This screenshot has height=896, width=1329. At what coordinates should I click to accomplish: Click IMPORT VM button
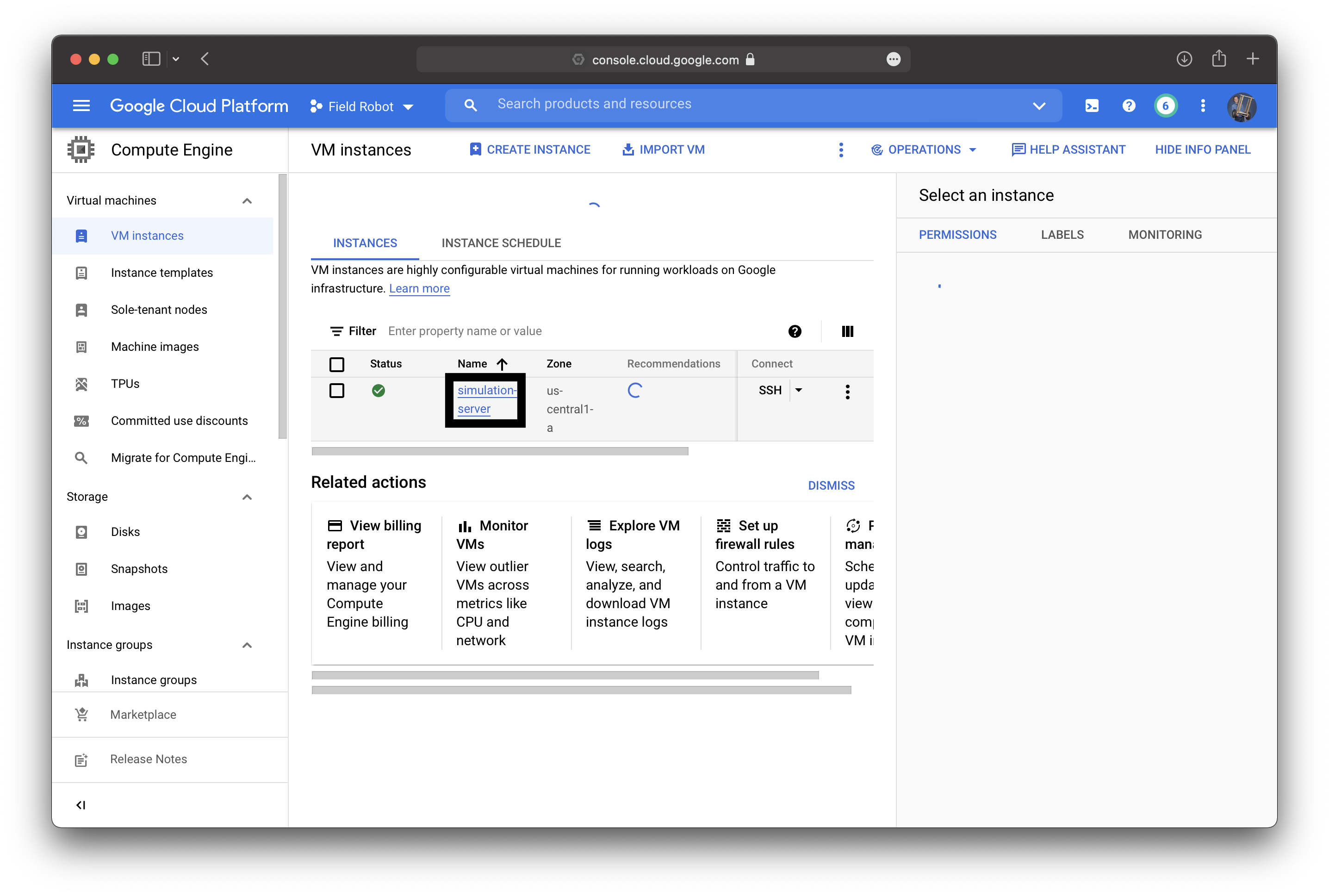pyautogui.click(x=664, y=149)
